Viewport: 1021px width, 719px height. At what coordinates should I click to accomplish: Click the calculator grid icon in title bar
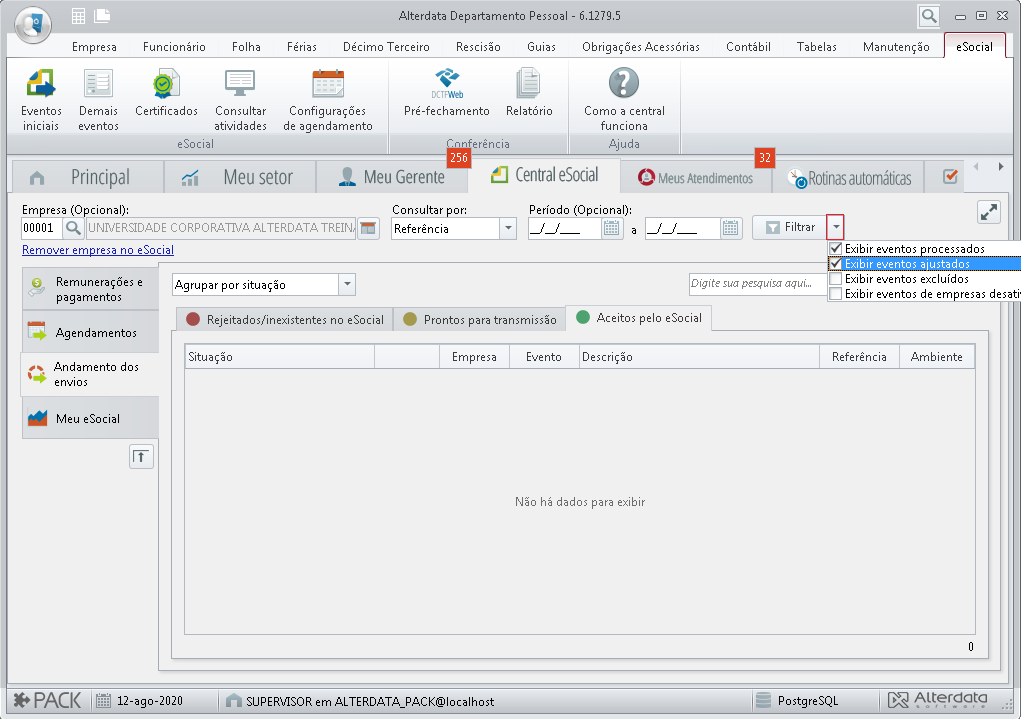pyautogui.click(x=78, y=16)
